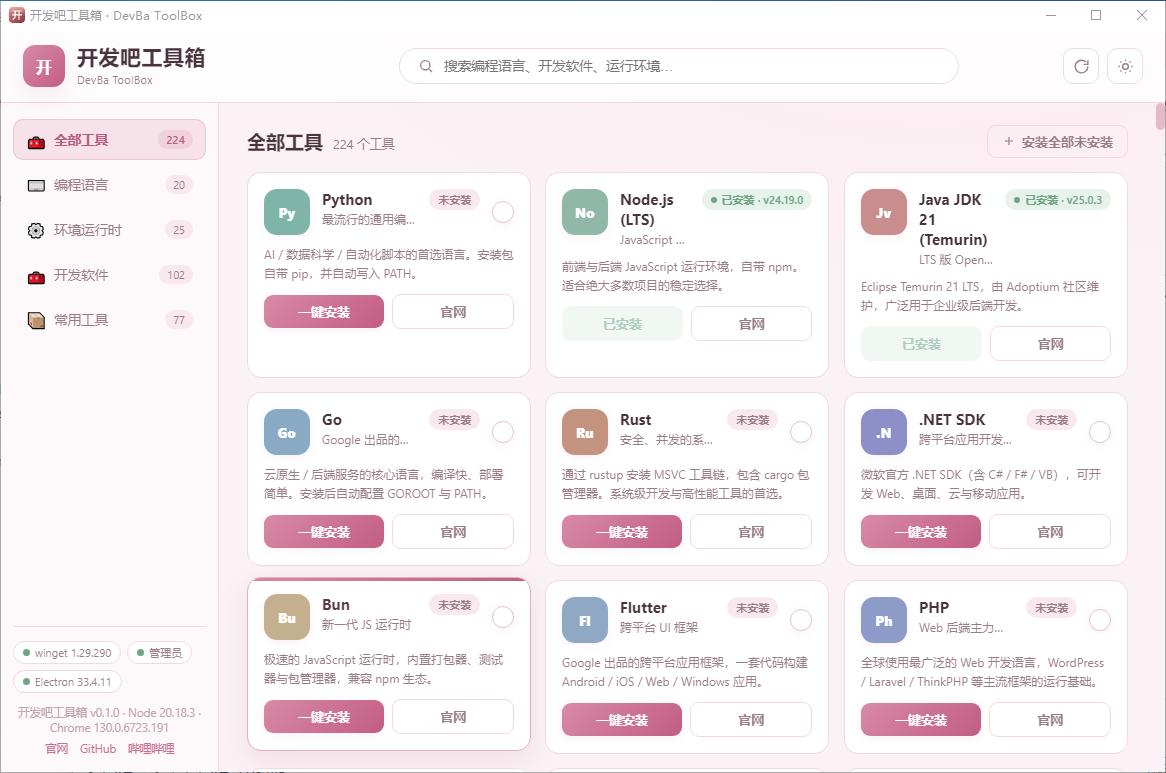Click the search magnifier icon

point(426,66)
